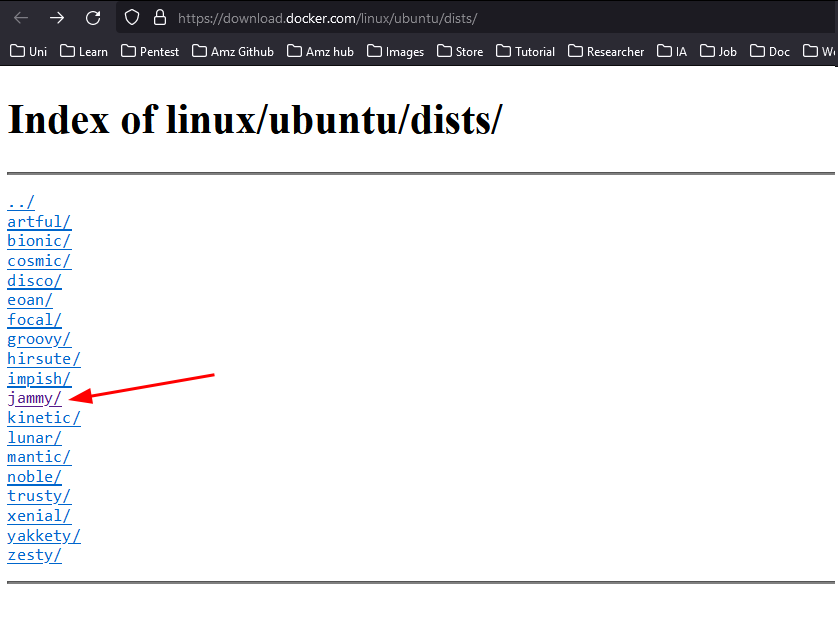Open the lunar/ directory link
The image size is (838, 617).
click(x=34, y=437)
